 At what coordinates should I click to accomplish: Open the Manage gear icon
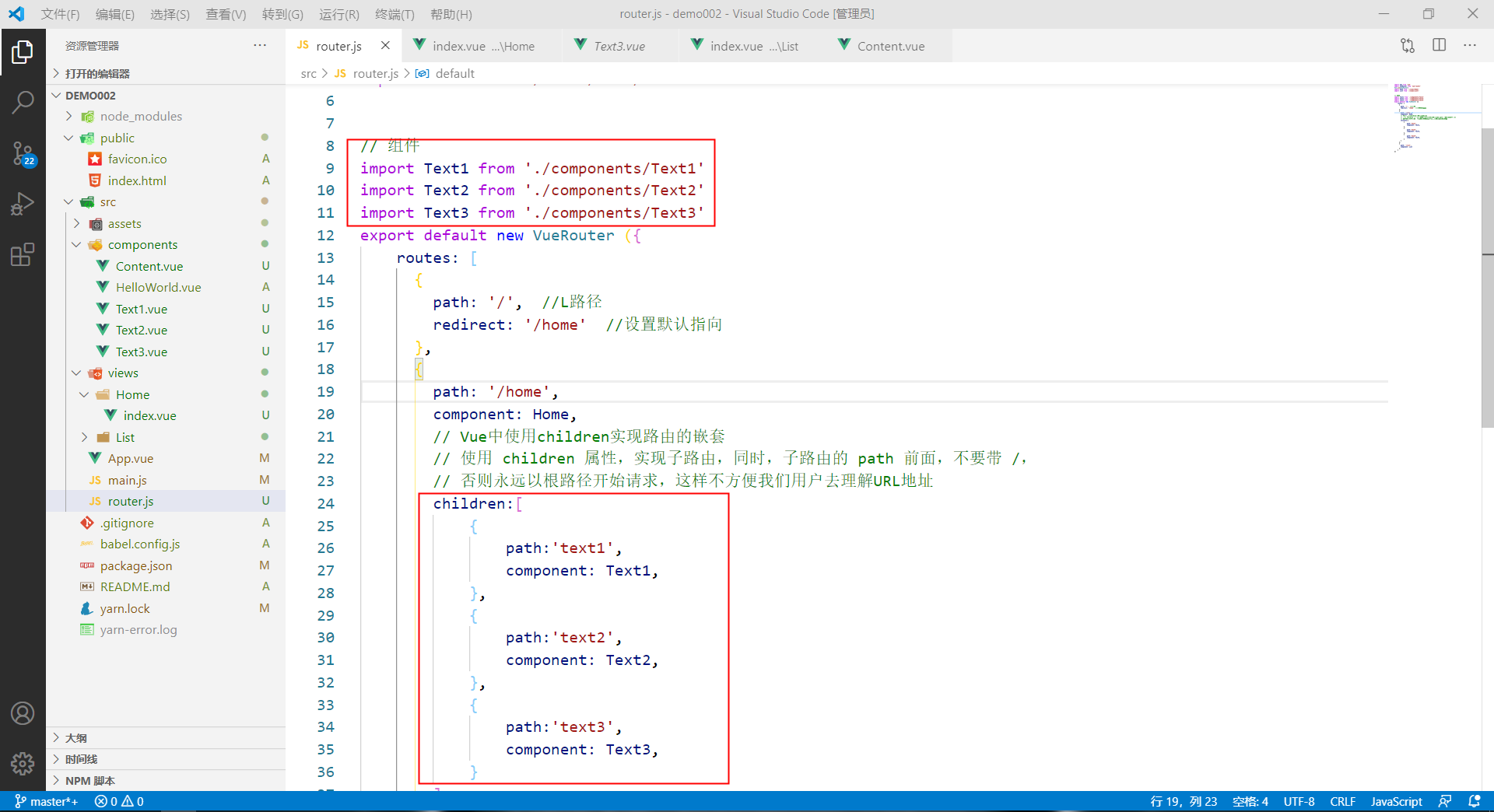[23, 764]
